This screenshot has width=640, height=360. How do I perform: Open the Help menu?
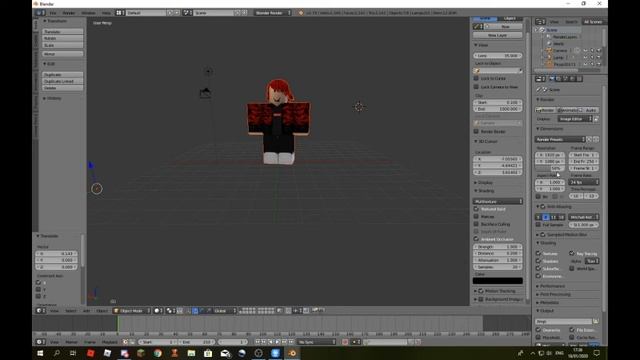click(x=106, y=13)
